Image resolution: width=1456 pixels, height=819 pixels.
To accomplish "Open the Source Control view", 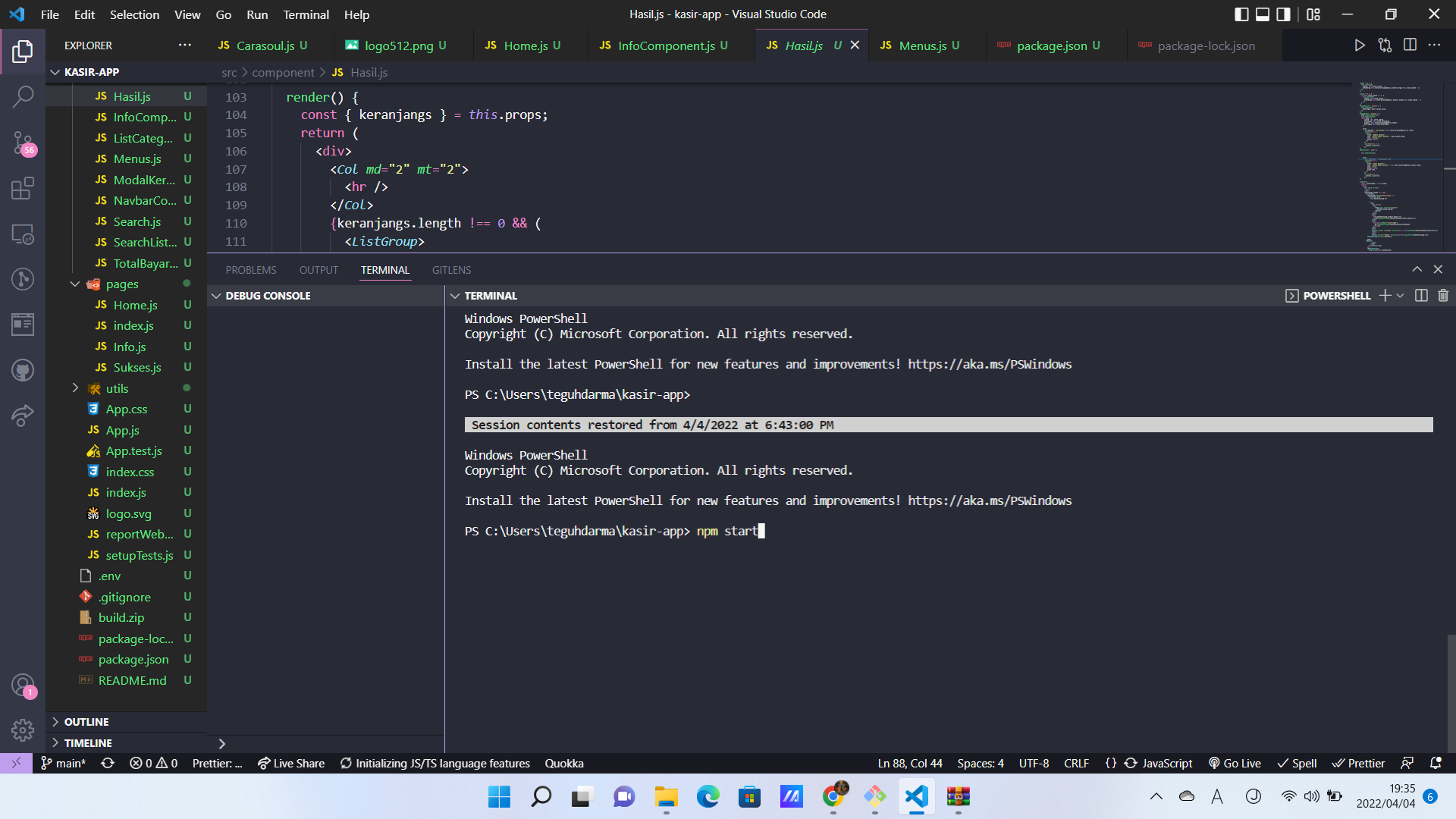I will pos(23,143).
